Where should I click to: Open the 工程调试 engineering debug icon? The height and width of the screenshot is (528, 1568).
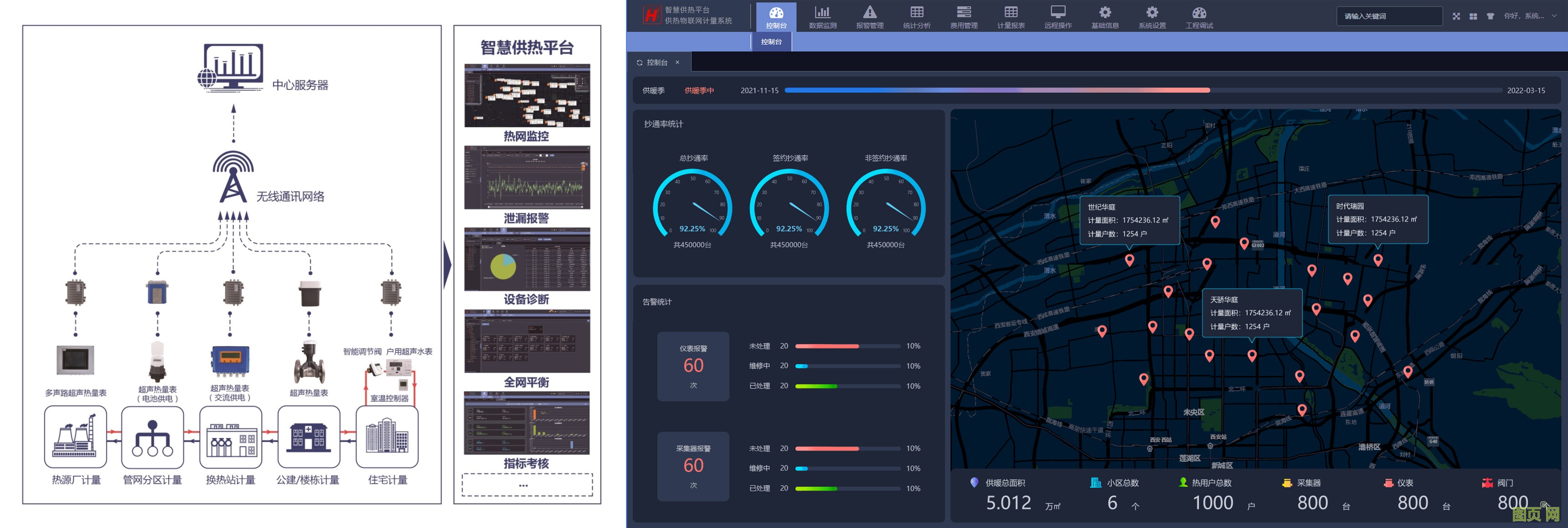[x=1199, y=13]
